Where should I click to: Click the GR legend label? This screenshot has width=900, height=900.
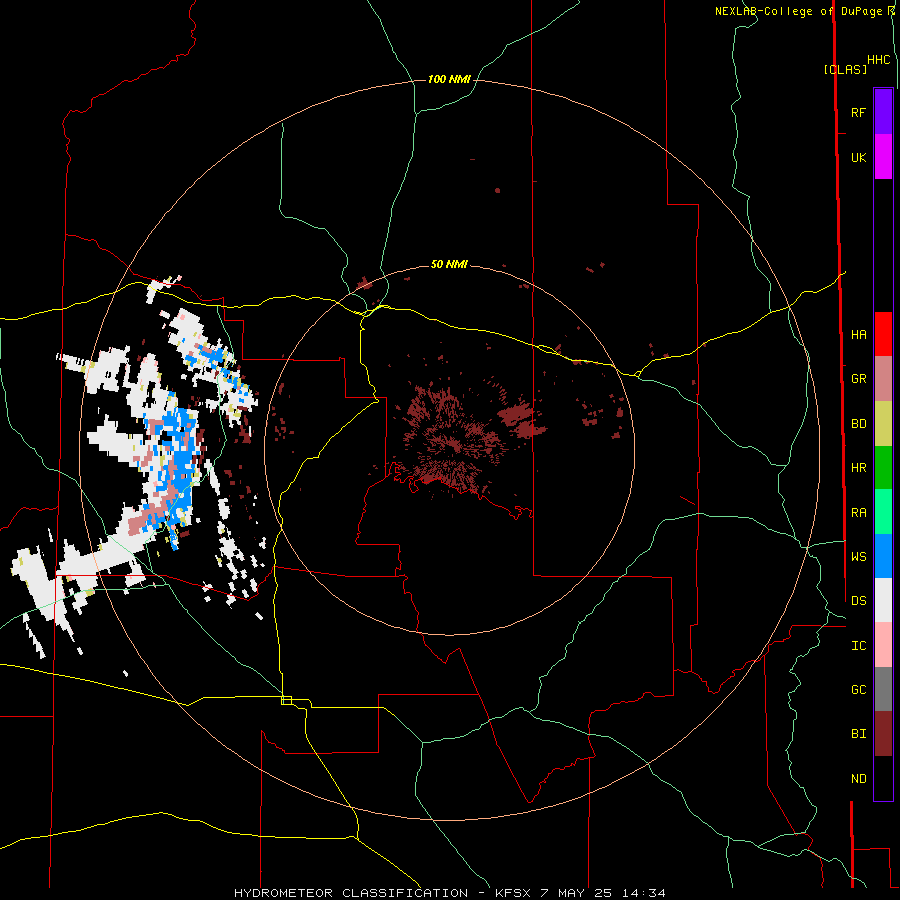[x=858, y=379]
